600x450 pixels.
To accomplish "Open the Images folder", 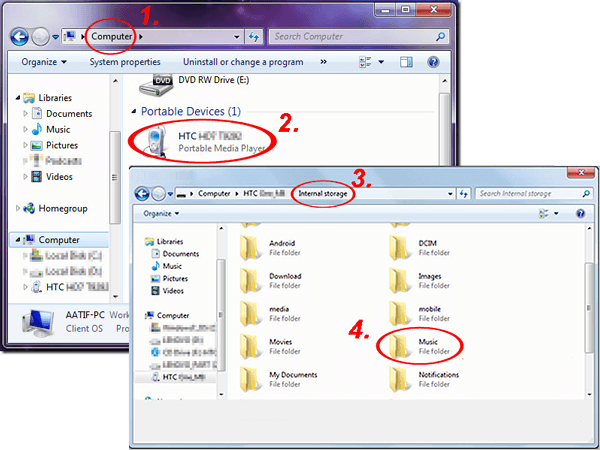I will [419, 280].
